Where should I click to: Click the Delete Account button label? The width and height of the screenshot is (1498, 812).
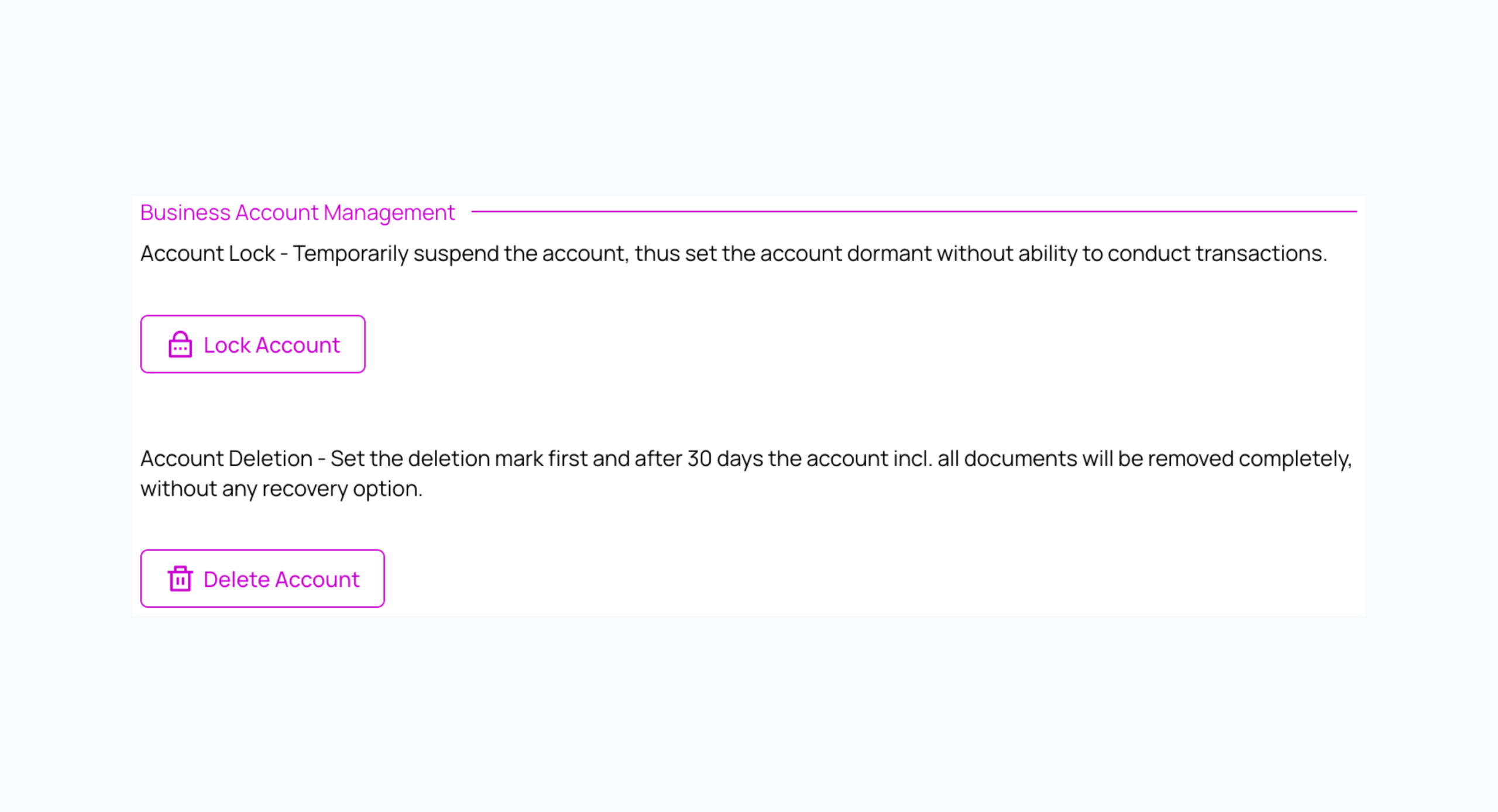click(x=281, y=579)
